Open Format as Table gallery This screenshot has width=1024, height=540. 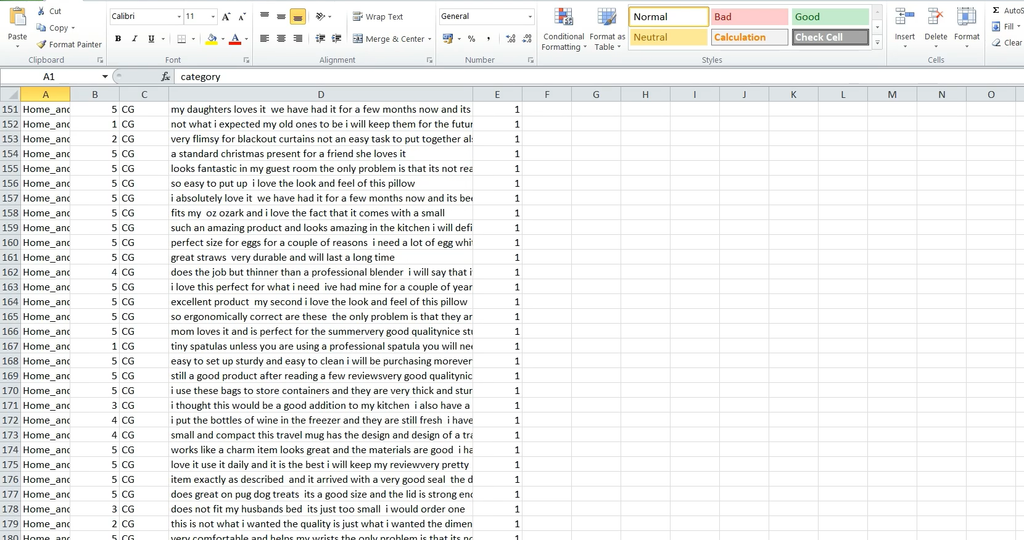click(x=607, y=29)
